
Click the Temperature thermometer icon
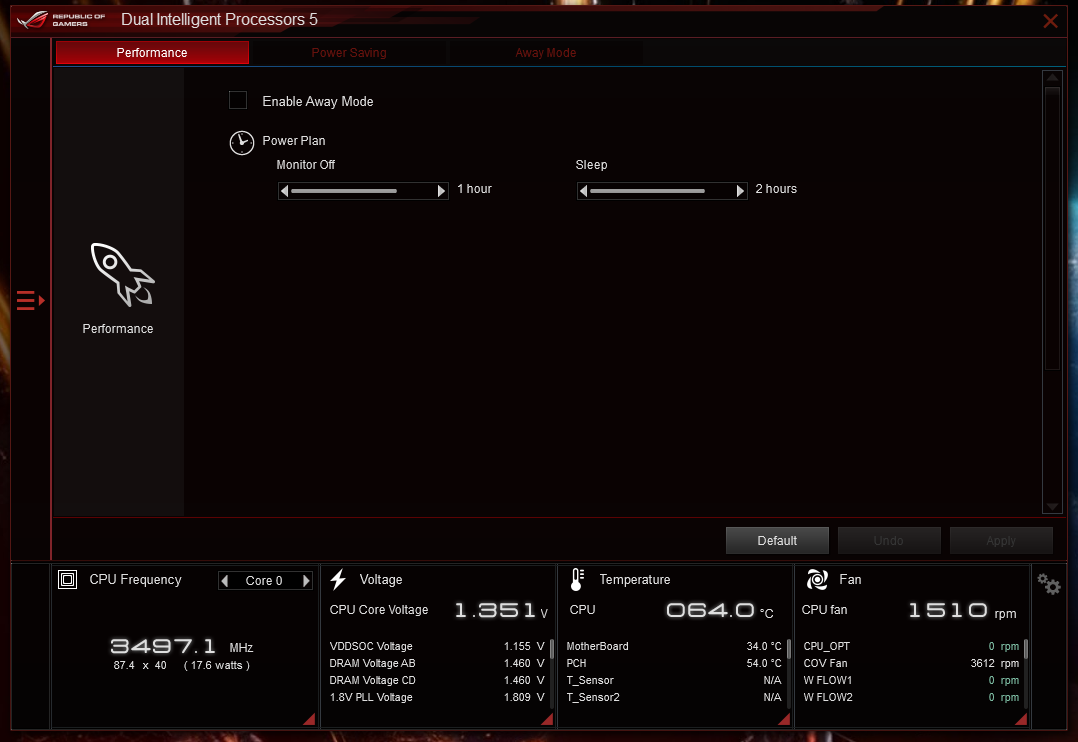(577, 580)
